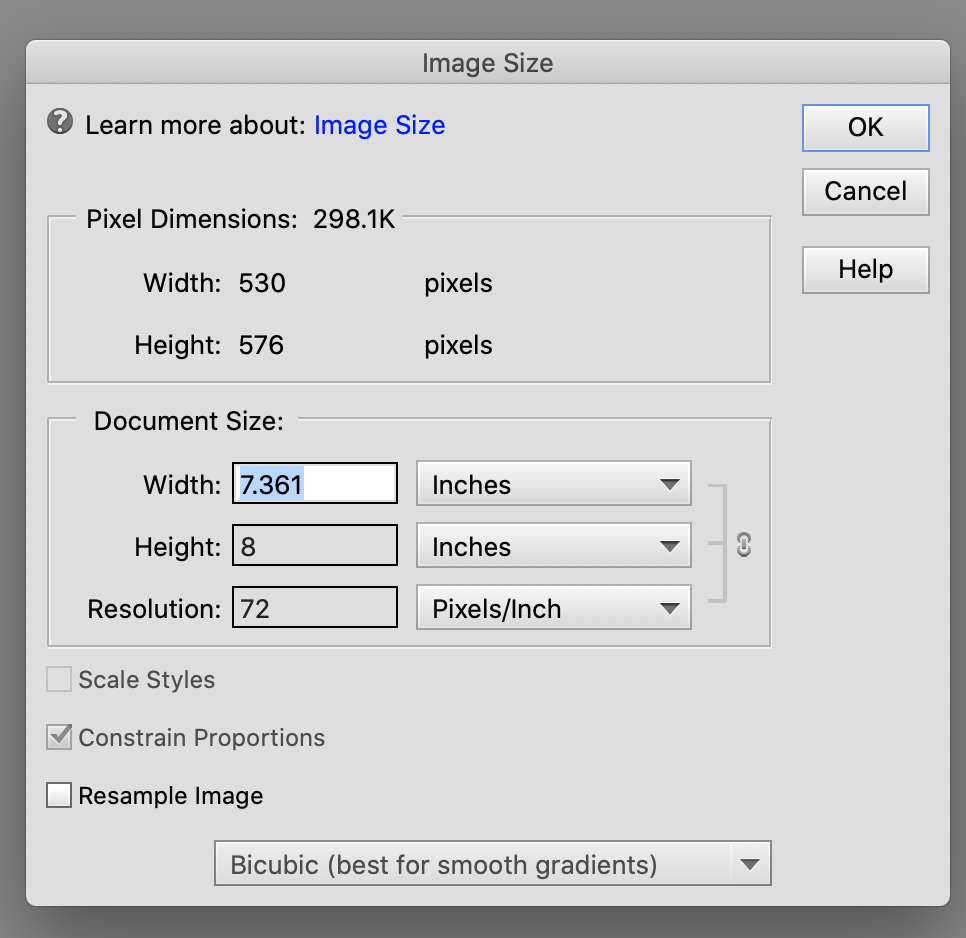
Task: Enable the Resample Image checkbox
Action: coord(60,796)
